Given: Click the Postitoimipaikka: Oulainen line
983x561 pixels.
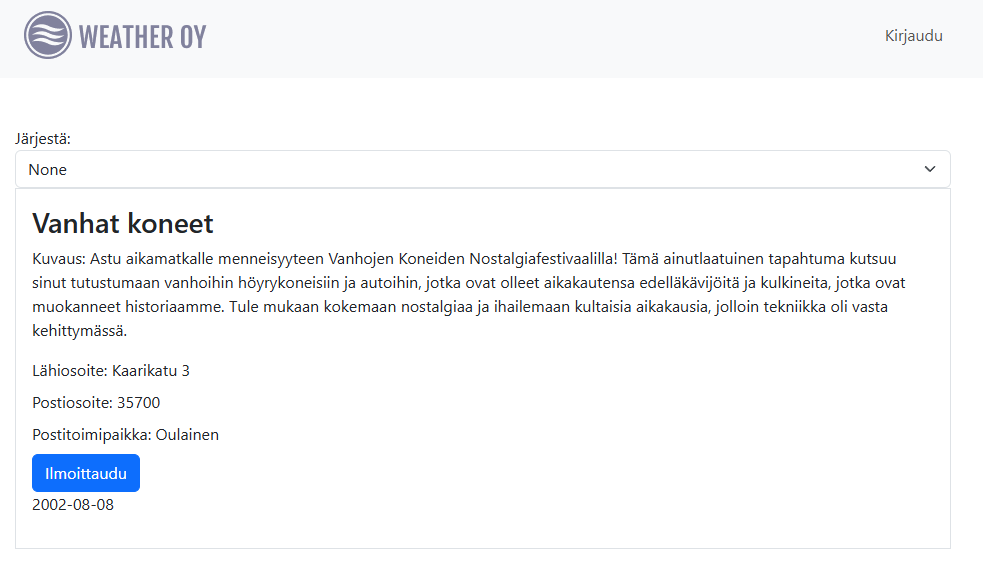Looking at the screenshot, I should click(x=125, y=435).
